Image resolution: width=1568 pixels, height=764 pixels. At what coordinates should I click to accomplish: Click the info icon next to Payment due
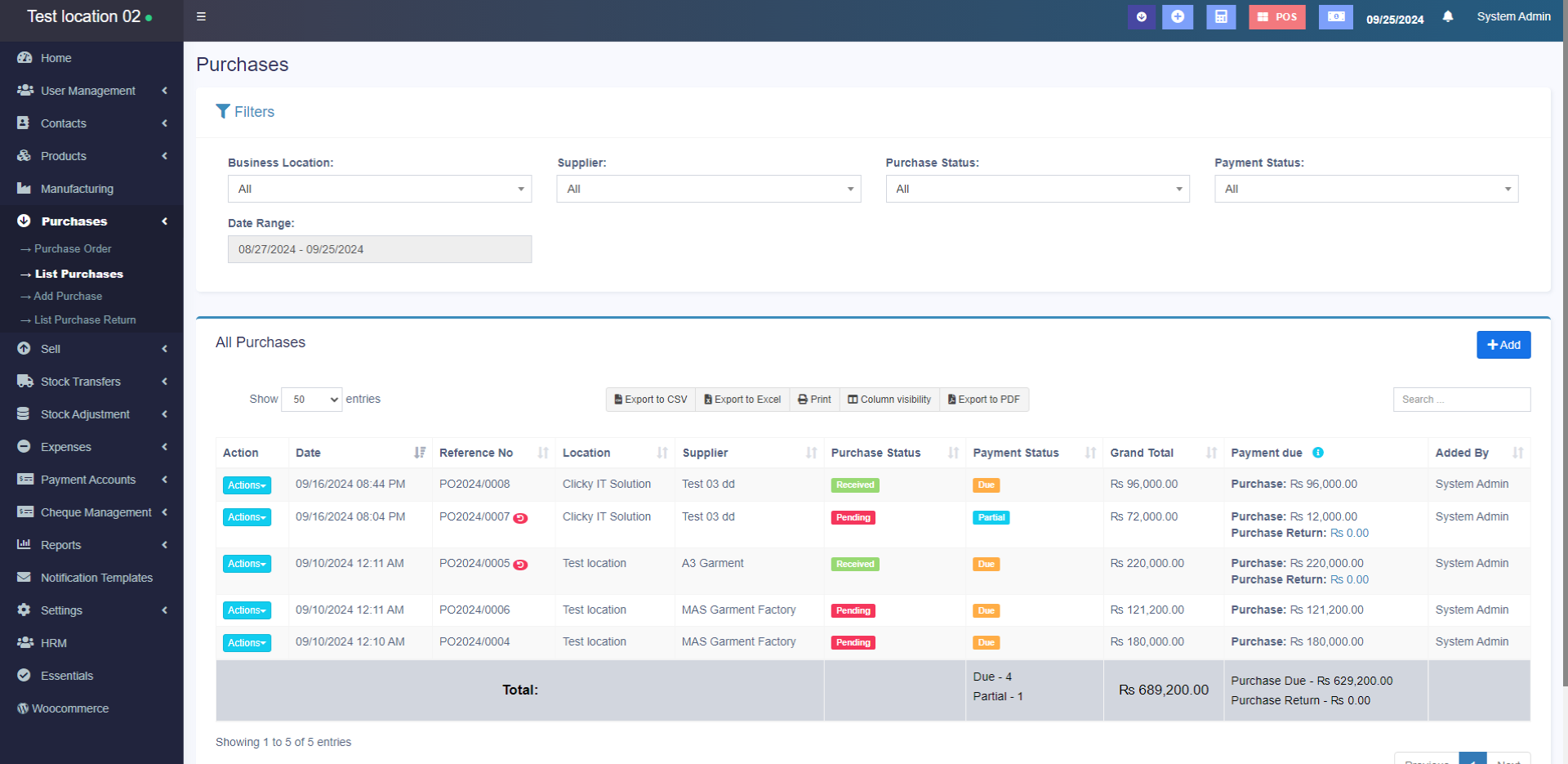(1318, 453)
